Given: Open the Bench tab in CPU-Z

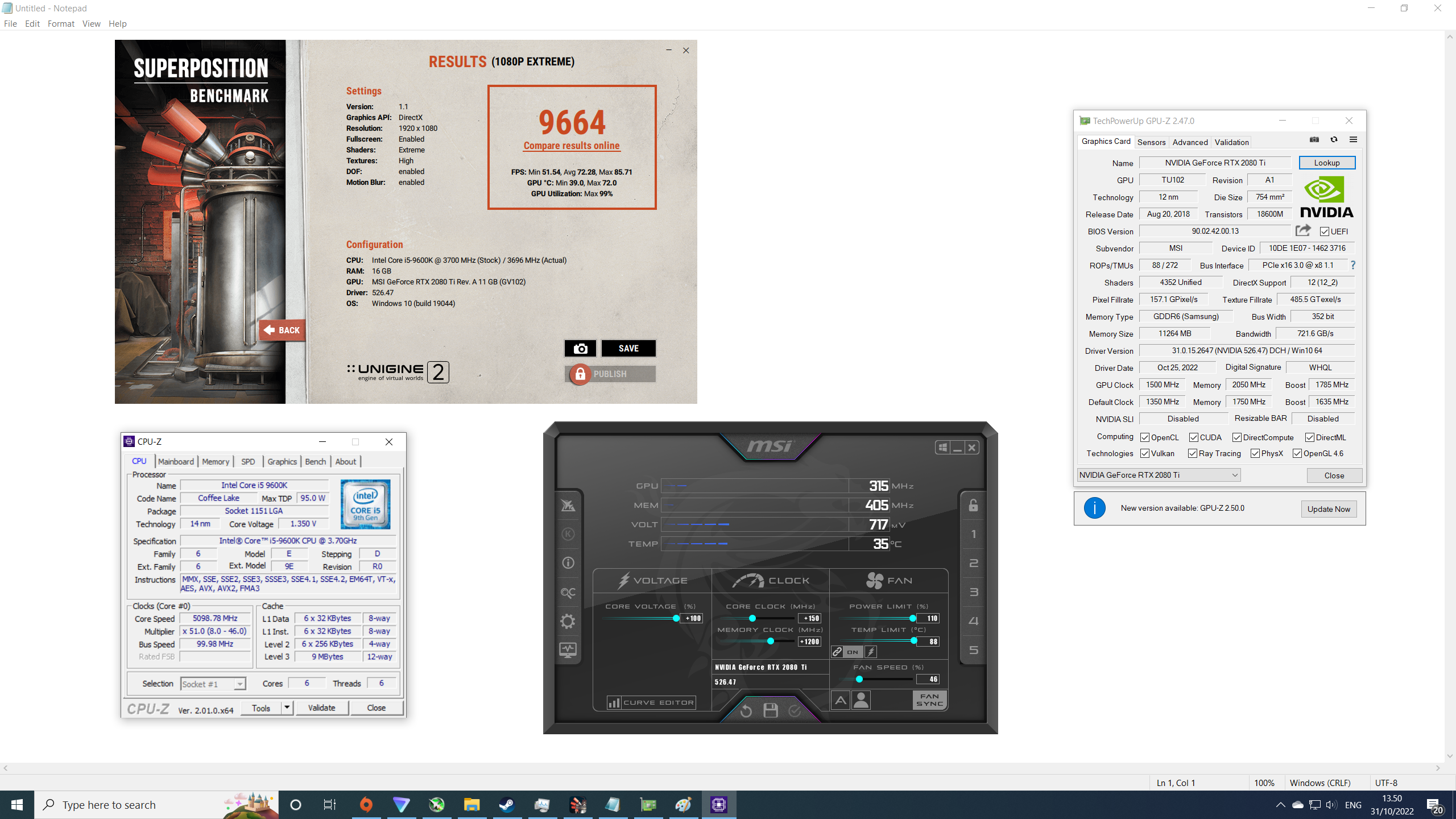Looking at the screenshot, I should (315, 462).
